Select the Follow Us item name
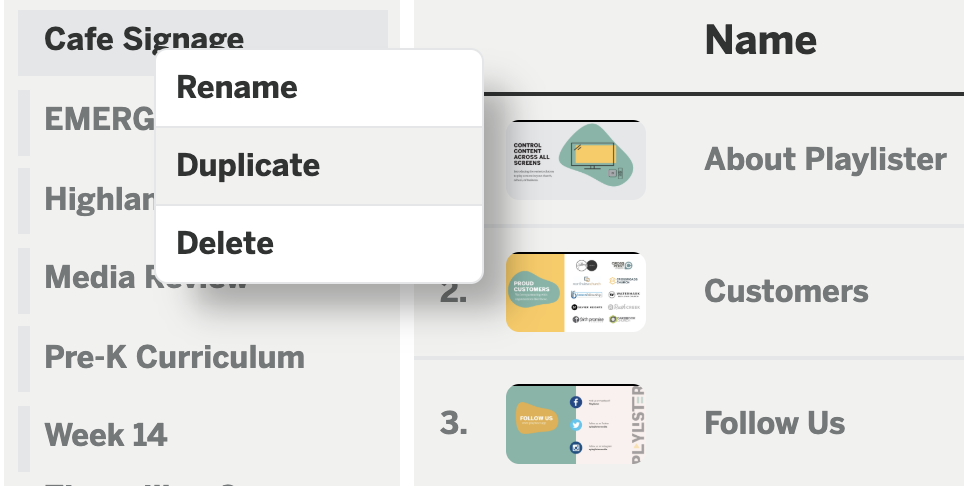The image size is (964, 486). tap(775, 423)
